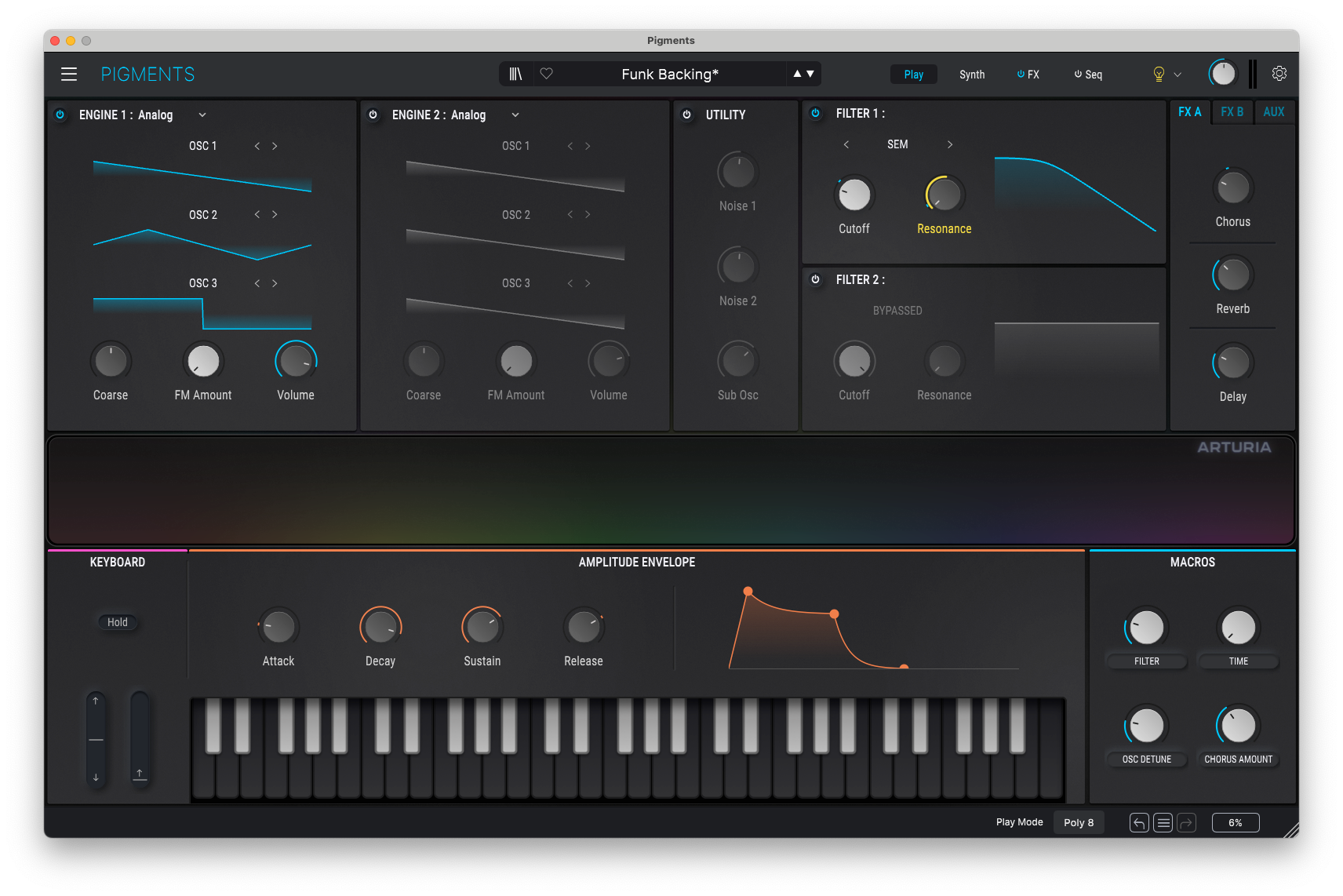Switch to the Seq view tab
The width and height of the screenshot is (1343, 896).
(x=1089, y=75)
